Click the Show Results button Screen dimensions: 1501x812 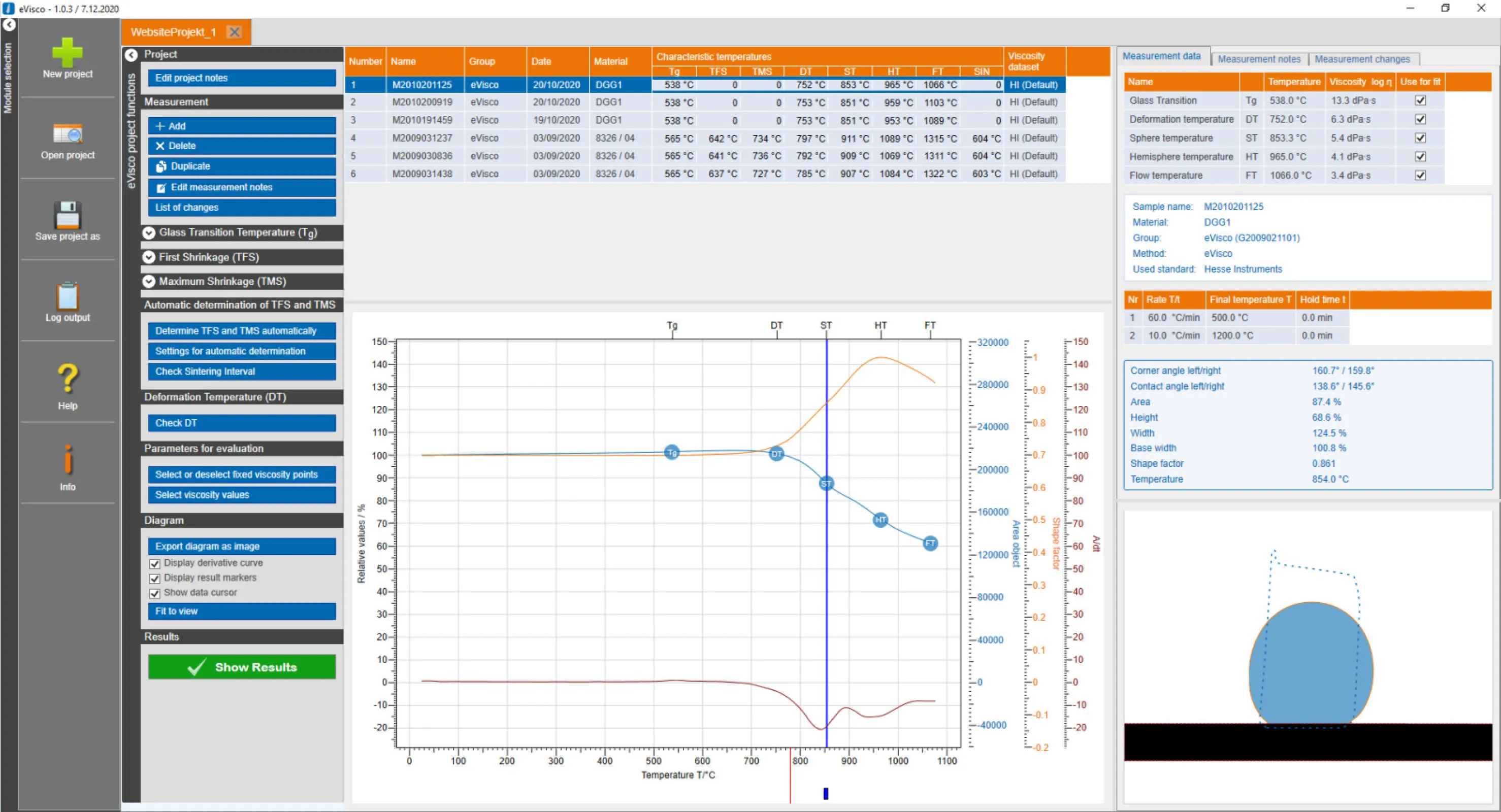coord(241,667)
